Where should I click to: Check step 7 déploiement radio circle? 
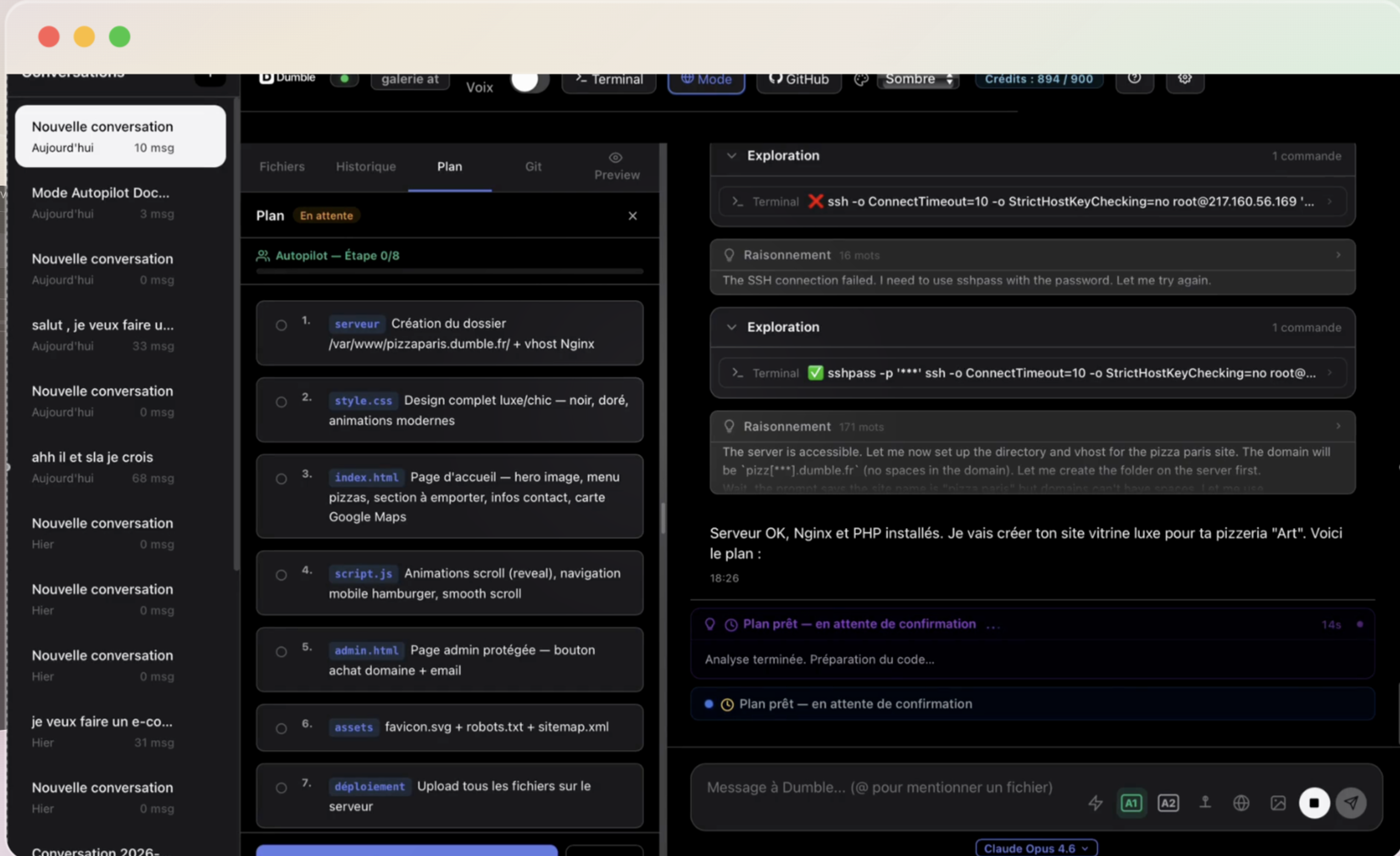point(281,787)
